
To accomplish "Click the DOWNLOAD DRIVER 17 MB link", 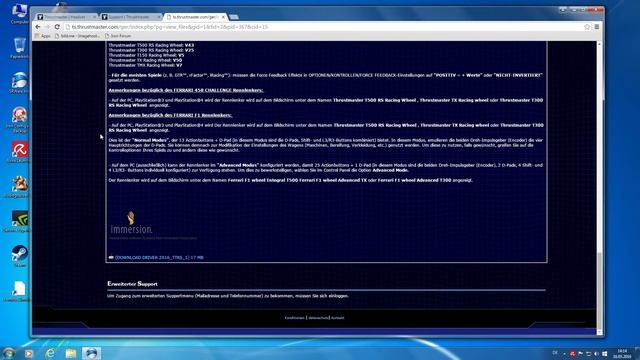I will pyautogui.click(x=159, y=258).
